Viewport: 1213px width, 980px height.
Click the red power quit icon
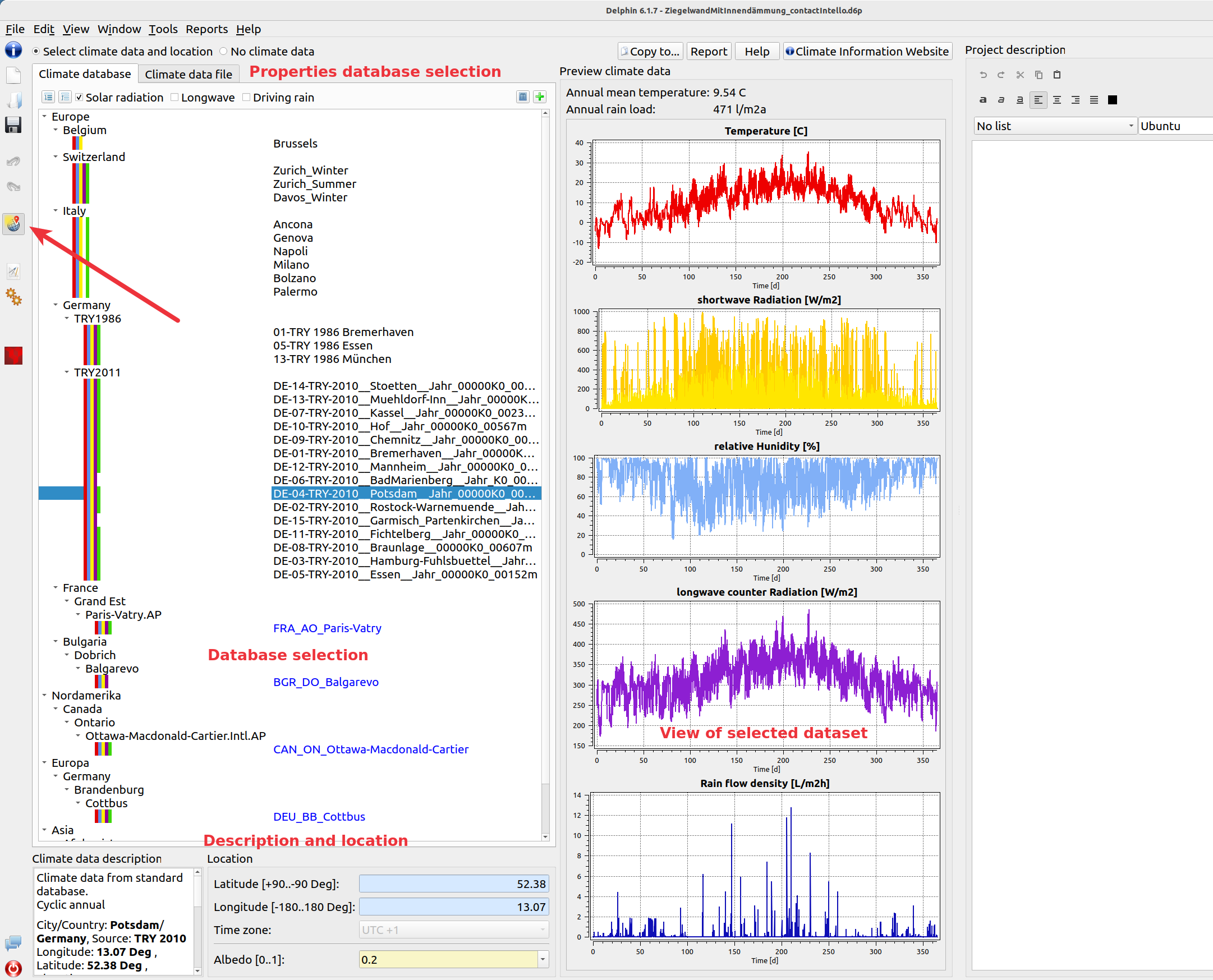pos(13,968)
